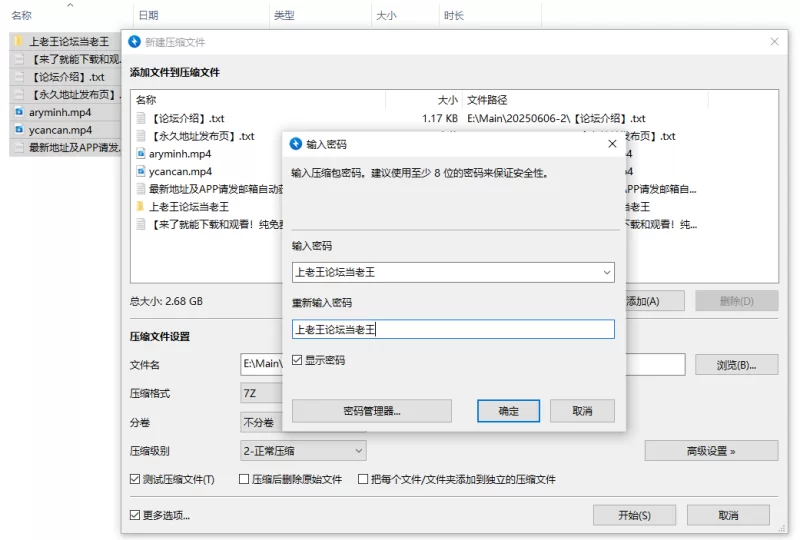Open the 输入密码 combo box dropdown arrow

point(607,273)
